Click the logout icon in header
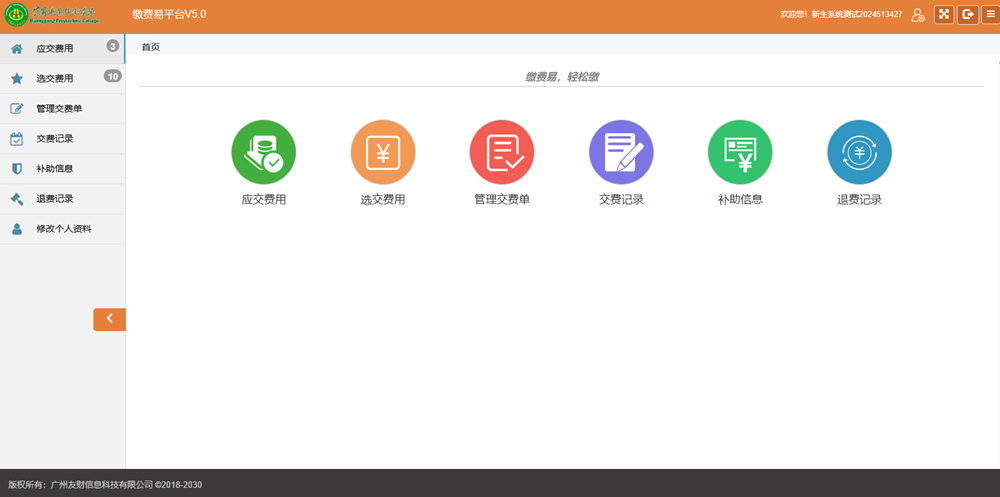 click(x=967, y=14)
